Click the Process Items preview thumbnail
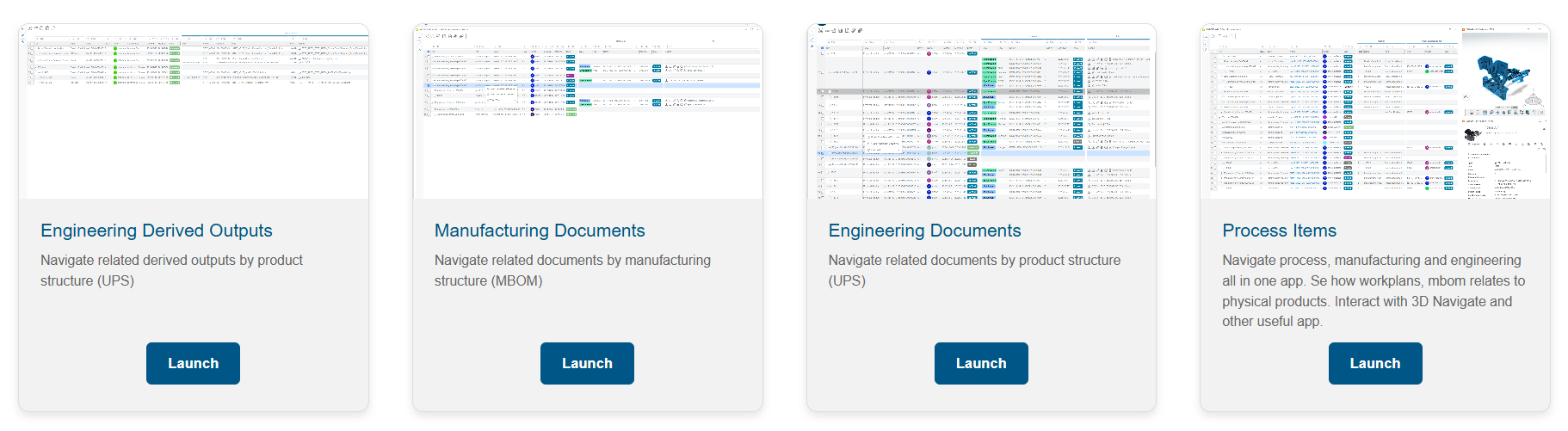 tap(1375, 112)
